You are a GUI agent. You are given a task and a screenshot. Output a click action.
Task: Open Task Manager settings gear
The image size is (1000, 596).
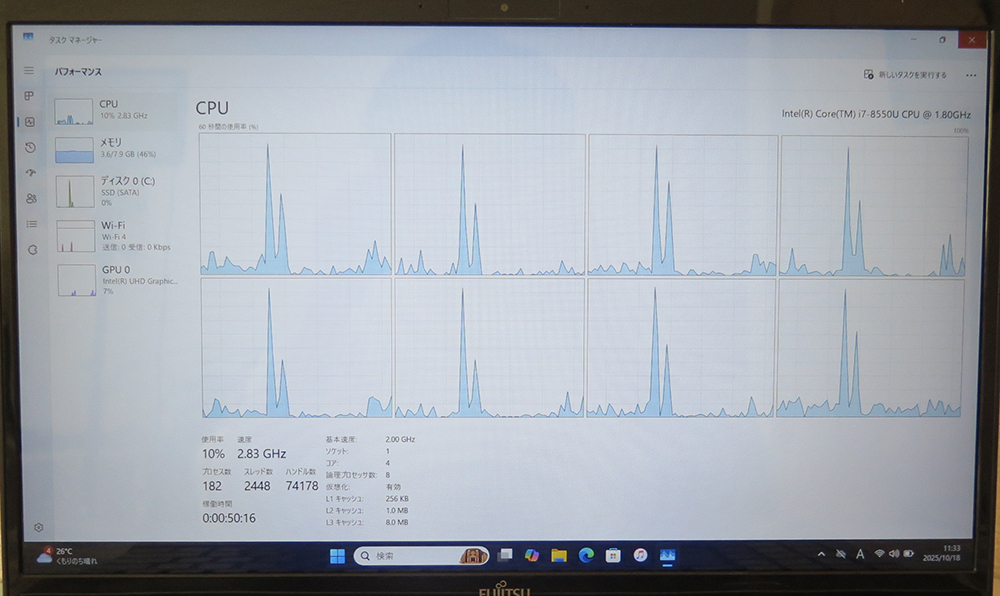tap(39, 527)
